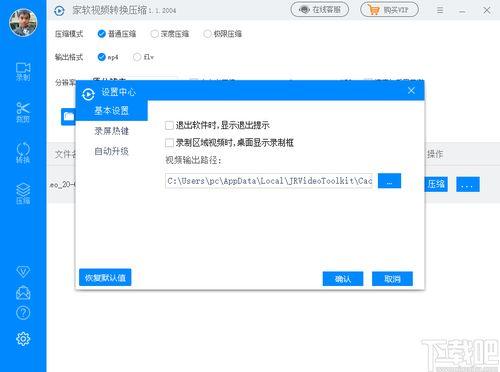Toggle 录制区域视频时,桌面显示录制框 checkbox
Viewport: 500px width, 372px height.
point(169,143)
